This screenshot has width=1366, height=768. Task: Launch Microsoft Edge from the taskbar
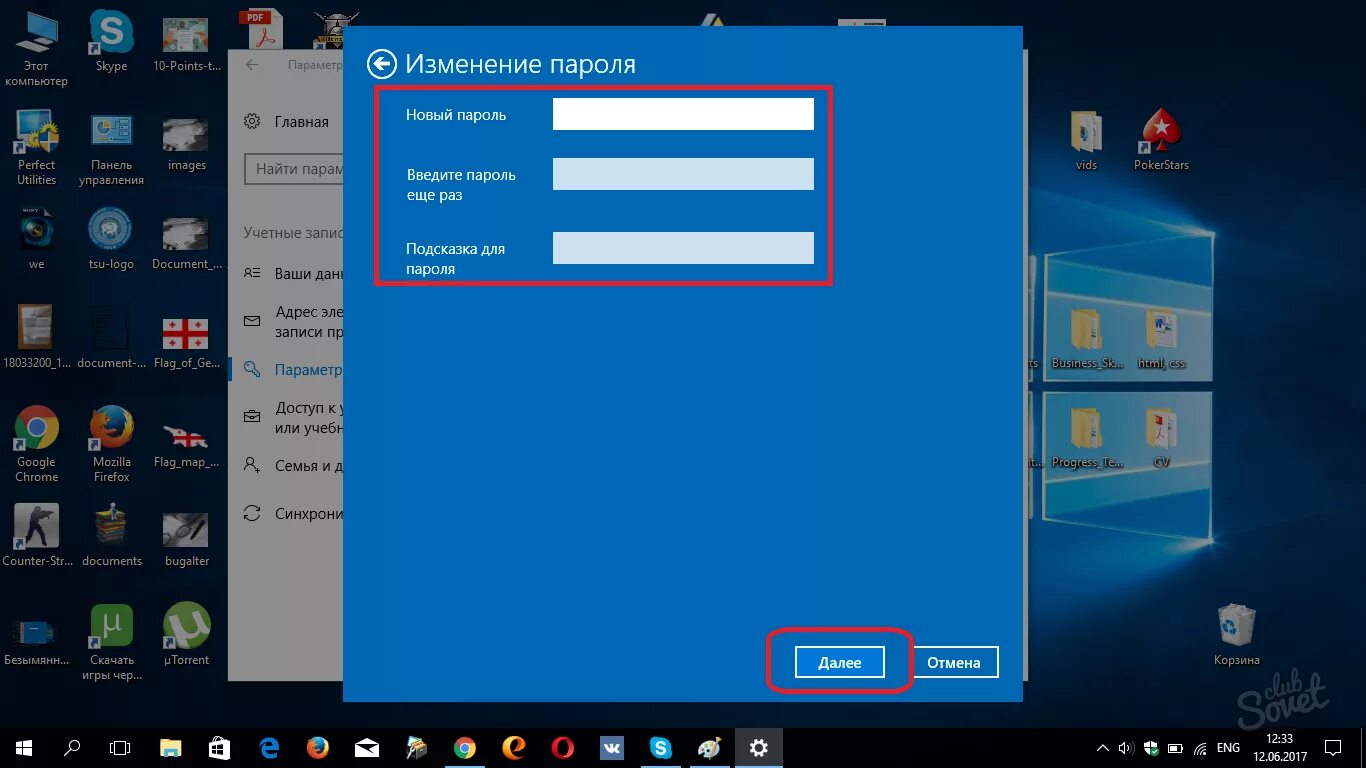269,747
